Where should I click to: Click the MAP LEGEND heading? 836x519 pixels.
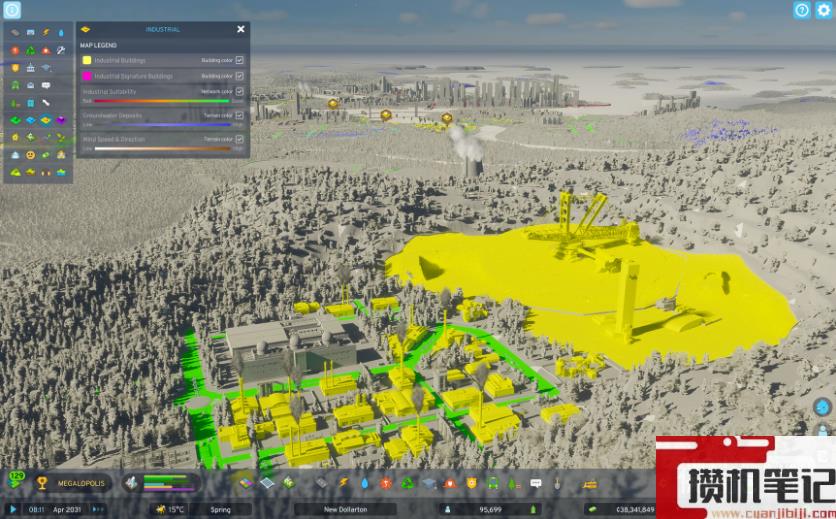pos(99,45)
